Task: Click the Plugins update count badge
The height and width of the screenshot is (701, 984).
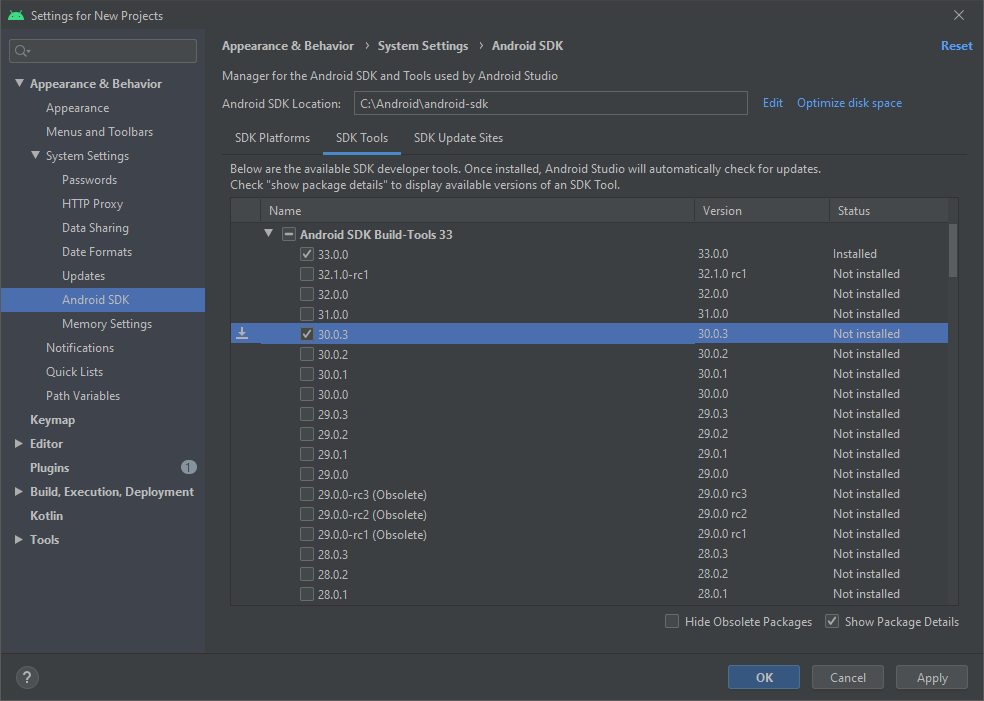Action: (189, 467)
